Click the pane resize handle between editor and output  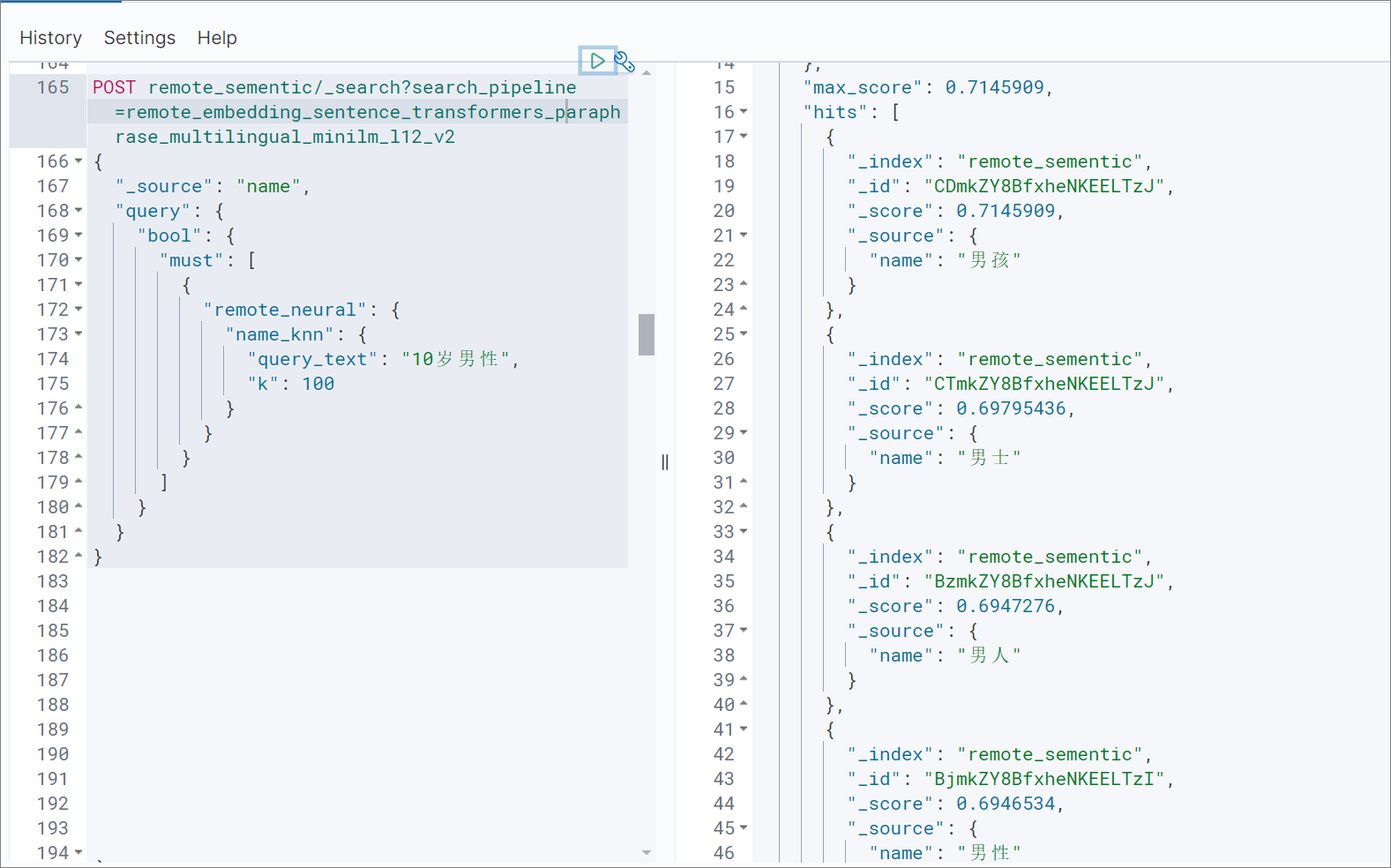(665, 462)
